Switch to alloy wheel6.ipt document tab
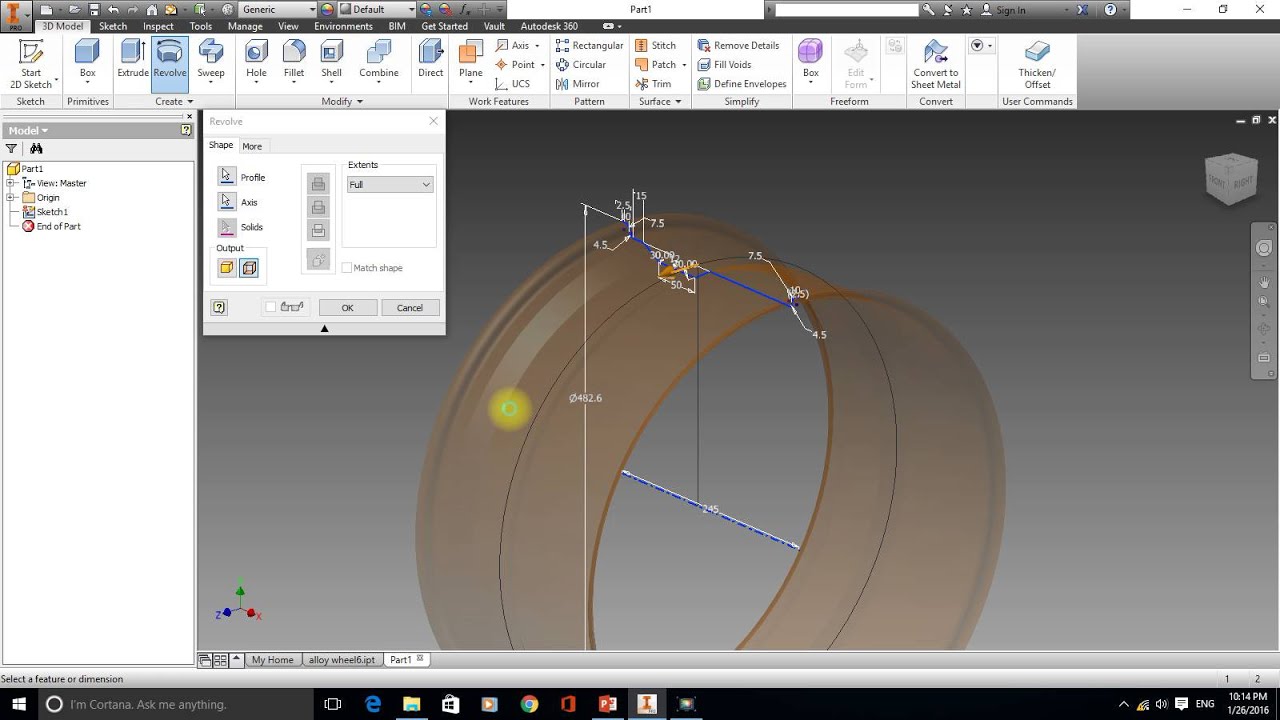Screen dimensions: 1280x720 coord(342,660)
